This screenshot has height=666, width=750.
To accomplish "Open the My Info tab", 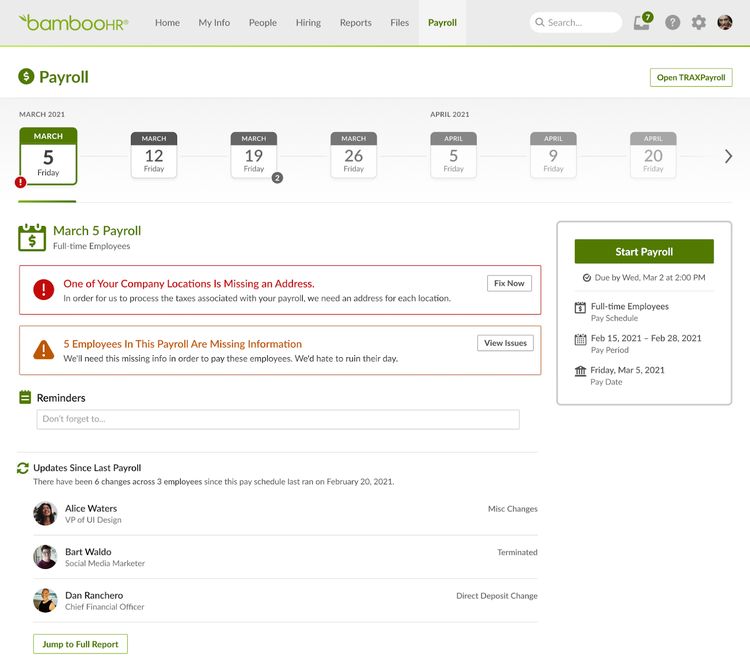I will [x=214, y=22].
